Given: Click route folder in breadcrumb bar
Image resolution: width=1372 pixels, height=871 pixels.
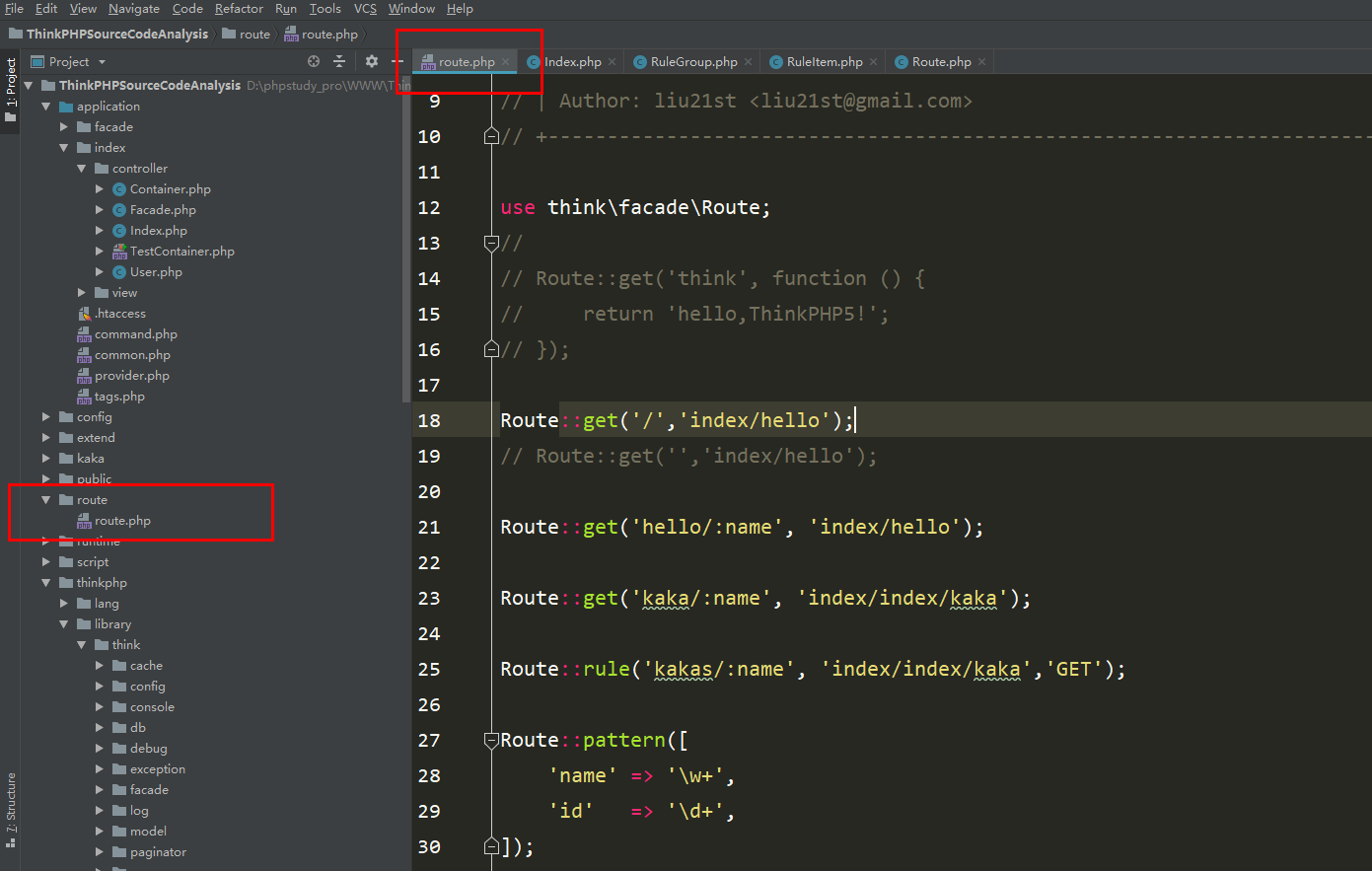Looking at the screenshot, I should (x=253, y=35).
